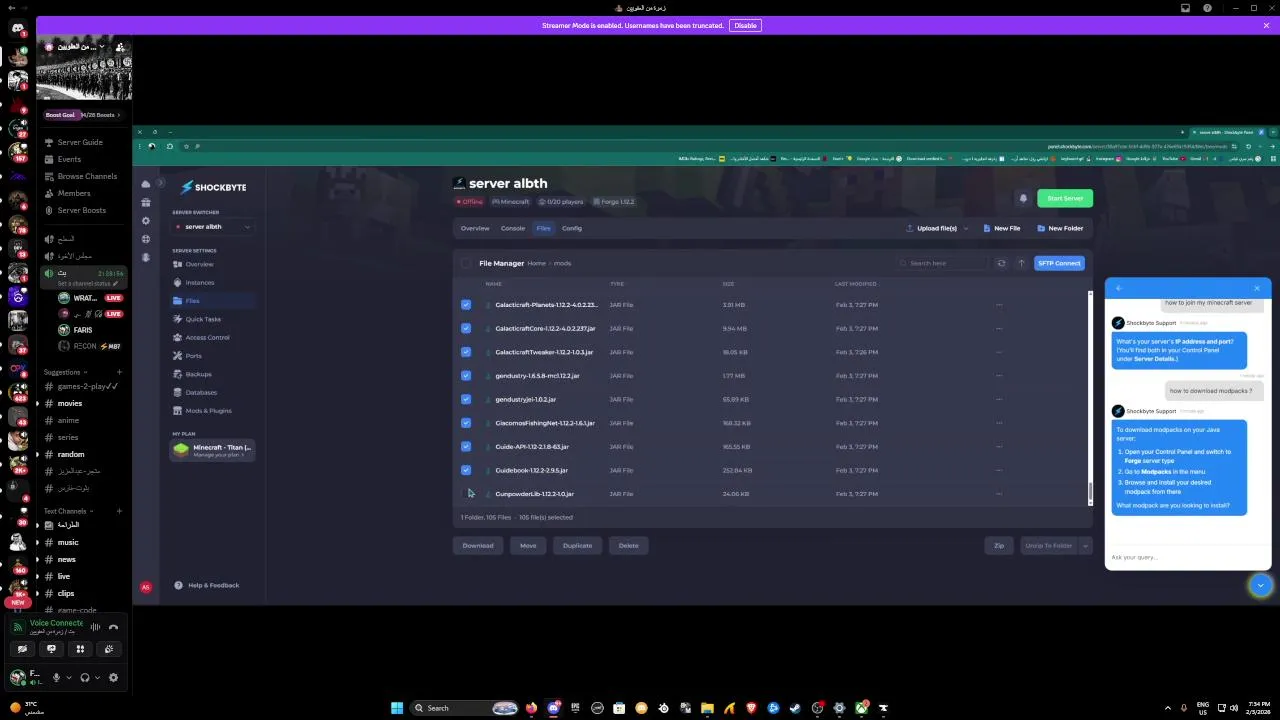Expand microphone options arrow in Discord panel
The image size is (1280, 720).
69,677
